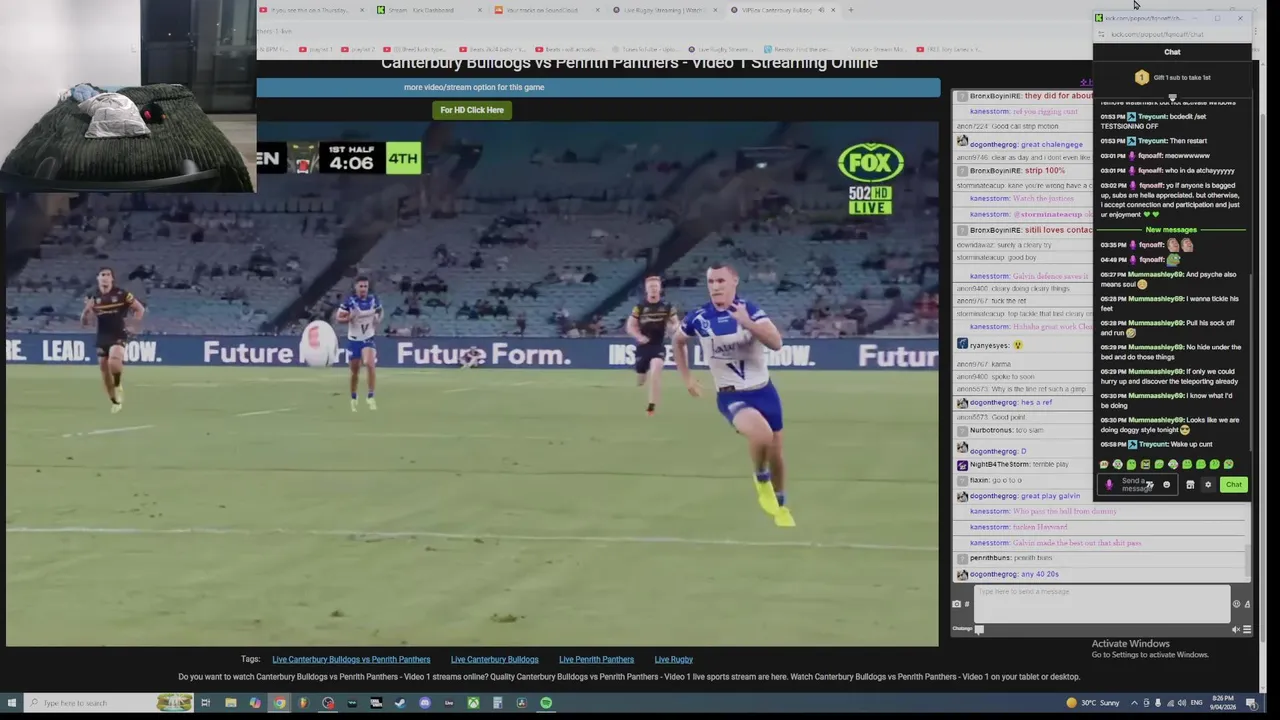The image size is (1280, 720).
Task: Click the green Chat button in Kick popout
Action: point(1233,485)
